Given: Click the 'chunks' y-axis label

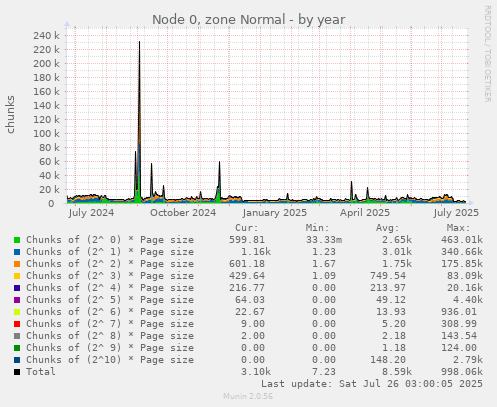Looking at the screenshot, I should [x=10, y=114].
